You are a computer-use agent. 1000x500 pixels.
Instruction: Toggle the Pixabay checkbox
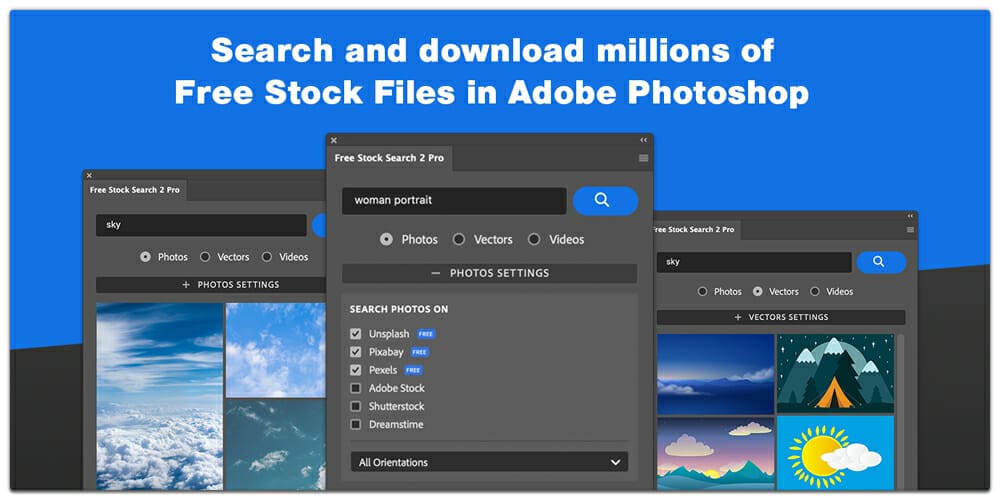tap(356, 351)
